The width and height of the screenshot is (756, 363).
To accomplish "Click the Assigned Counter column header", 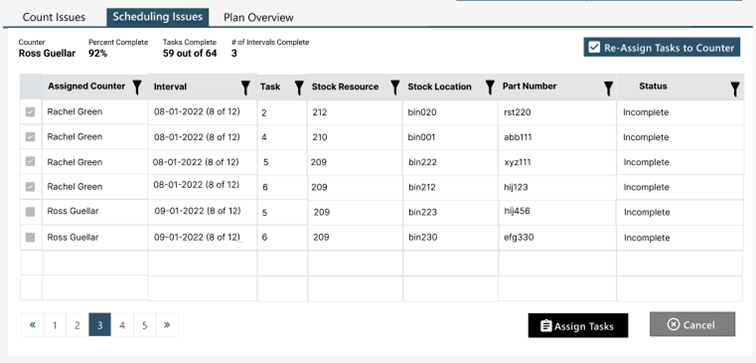I will click(86, 86).
